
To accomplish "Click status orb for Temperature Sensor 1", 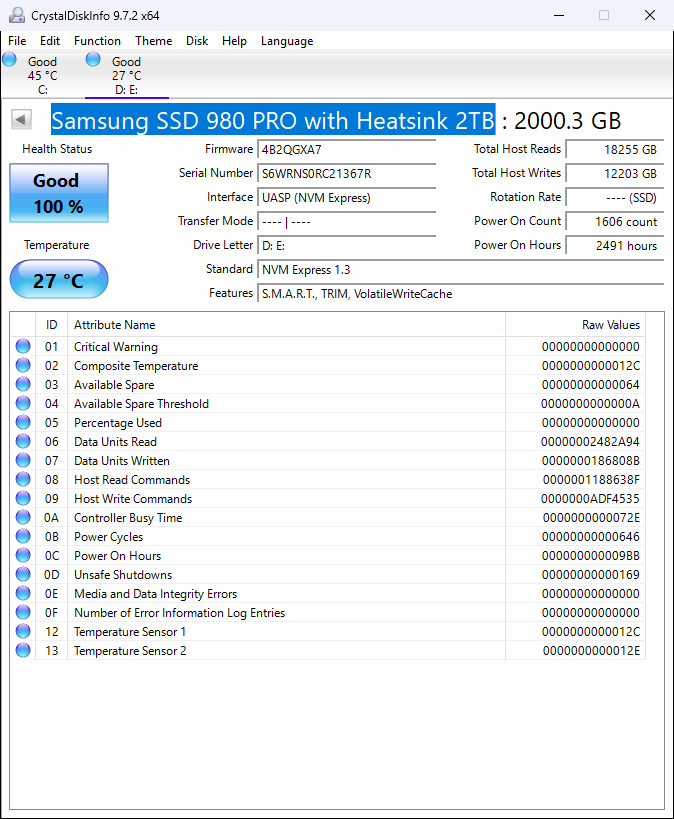I will [23, 631].
